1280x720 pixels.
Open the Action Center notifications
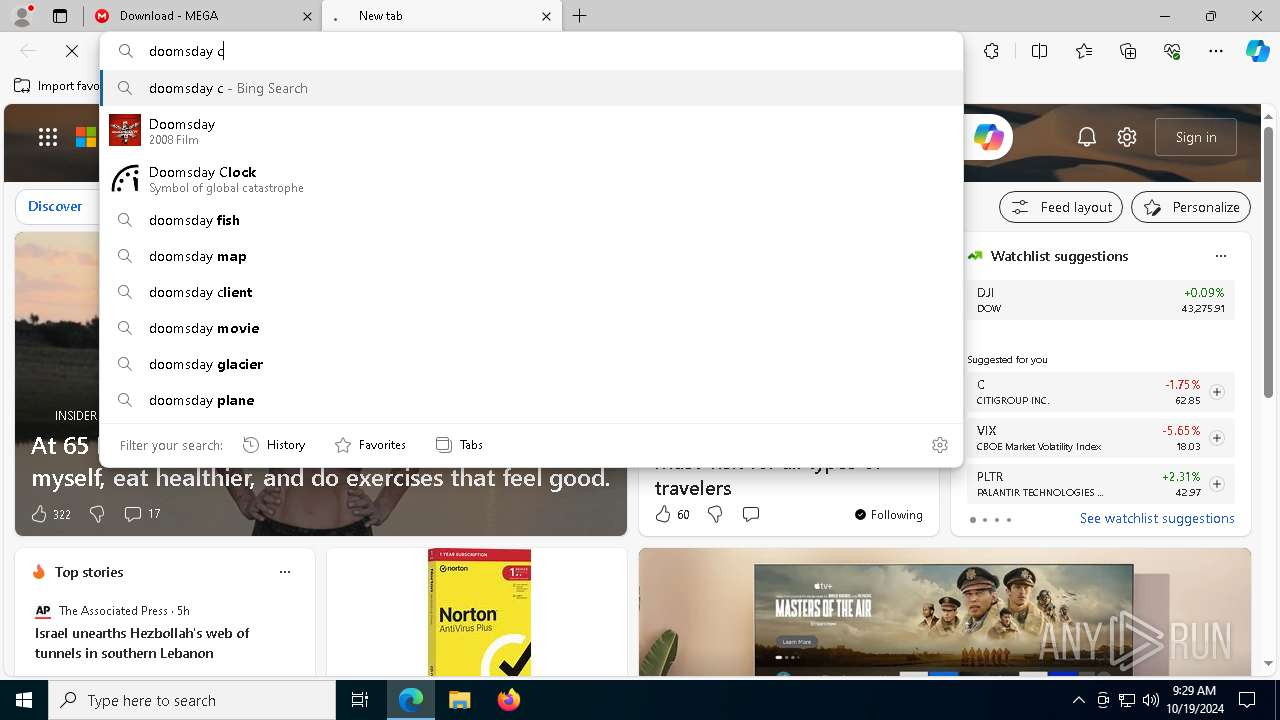1247,700
